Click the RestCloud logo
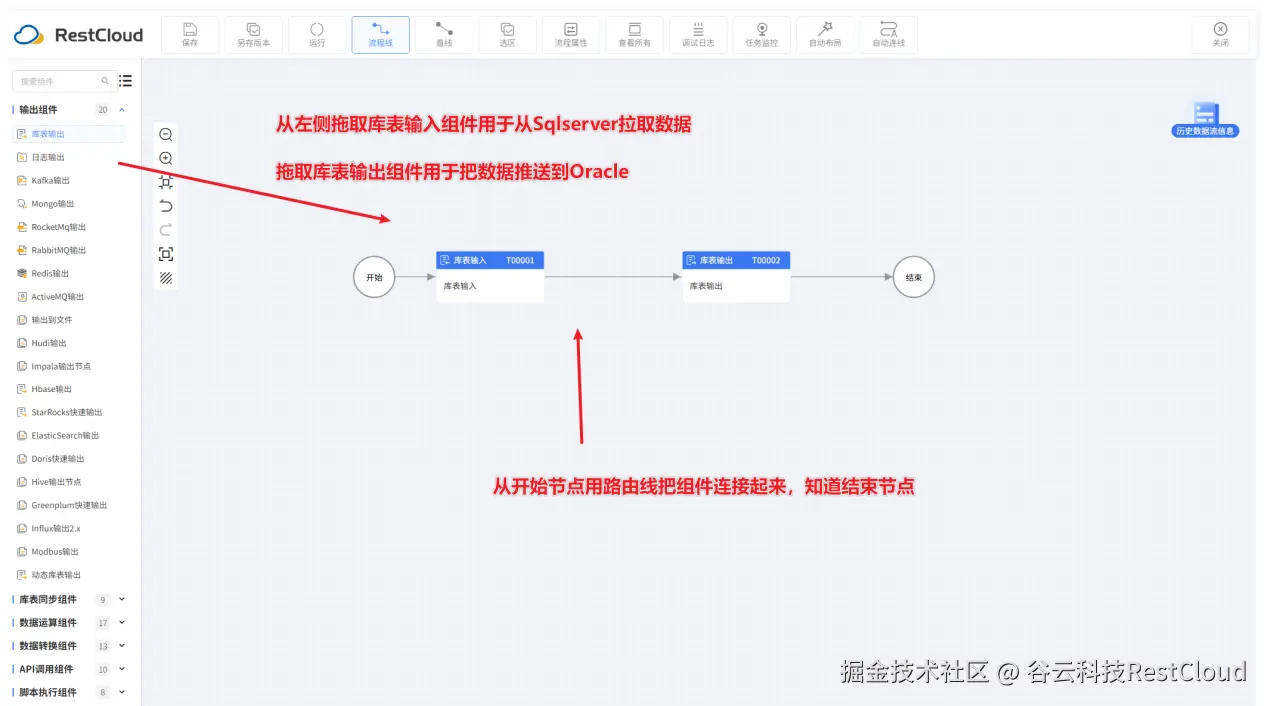 [78, 35]
